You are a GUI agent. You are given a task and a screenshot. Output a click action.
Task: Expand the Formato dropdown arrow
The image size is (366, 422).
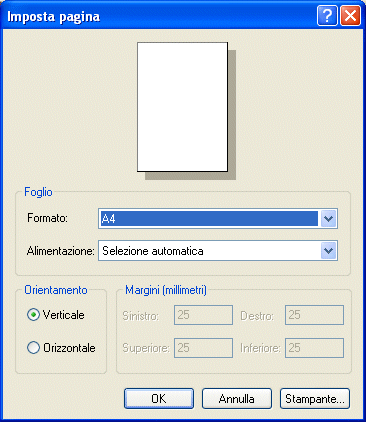[328, 219]
